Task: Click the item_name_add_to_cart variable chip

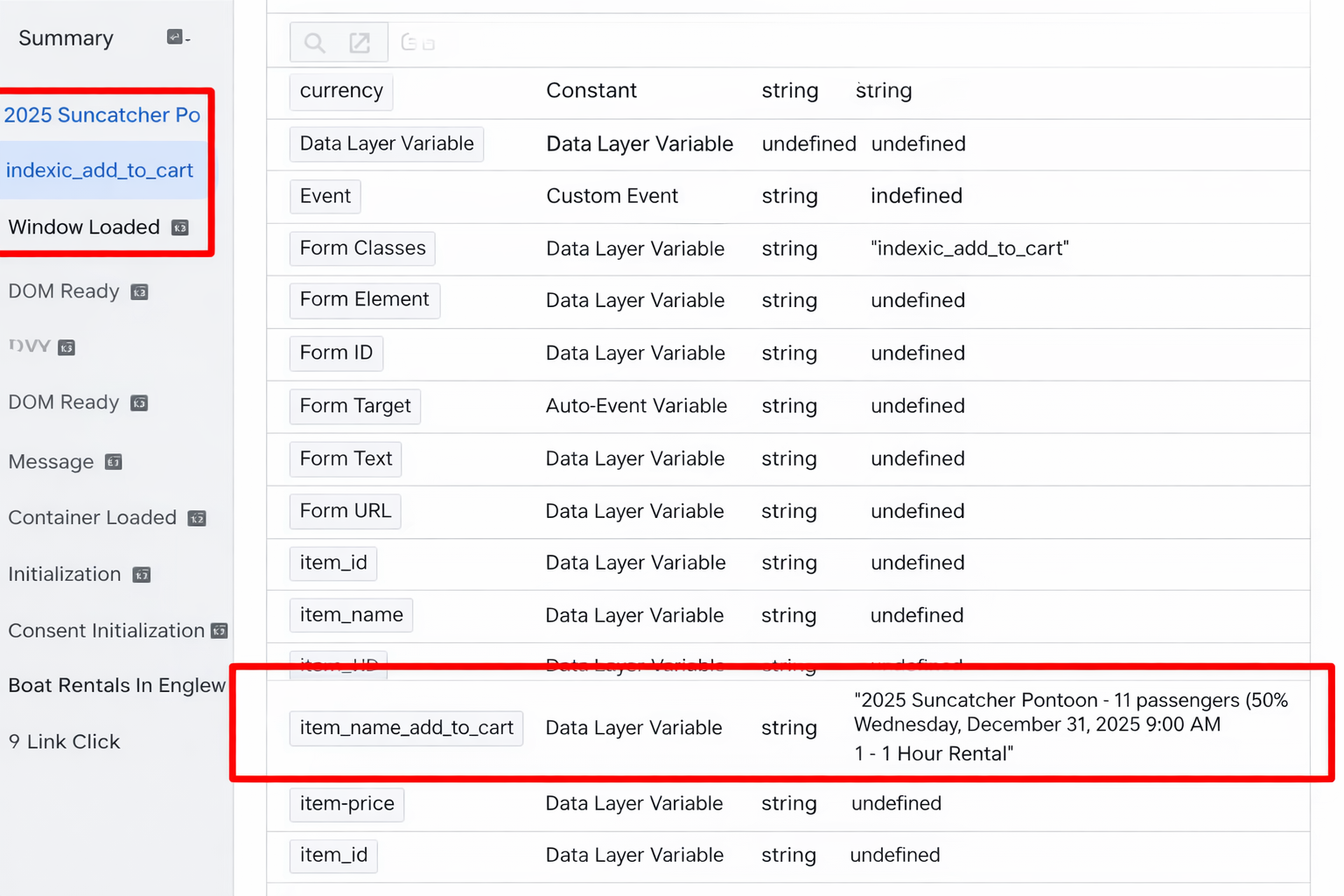Action: (x=406, y=728)
